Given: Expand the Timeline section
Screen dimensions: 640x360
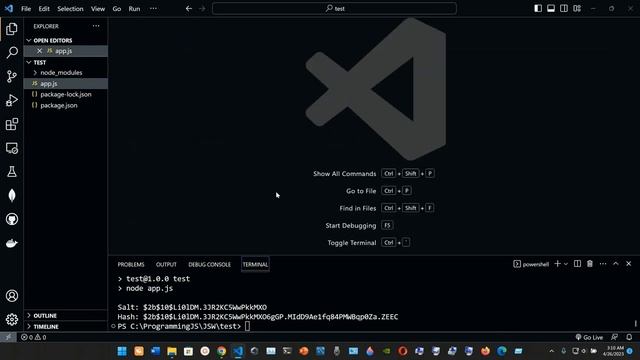Looking at the screenshot, I should (x=66, y=327).
